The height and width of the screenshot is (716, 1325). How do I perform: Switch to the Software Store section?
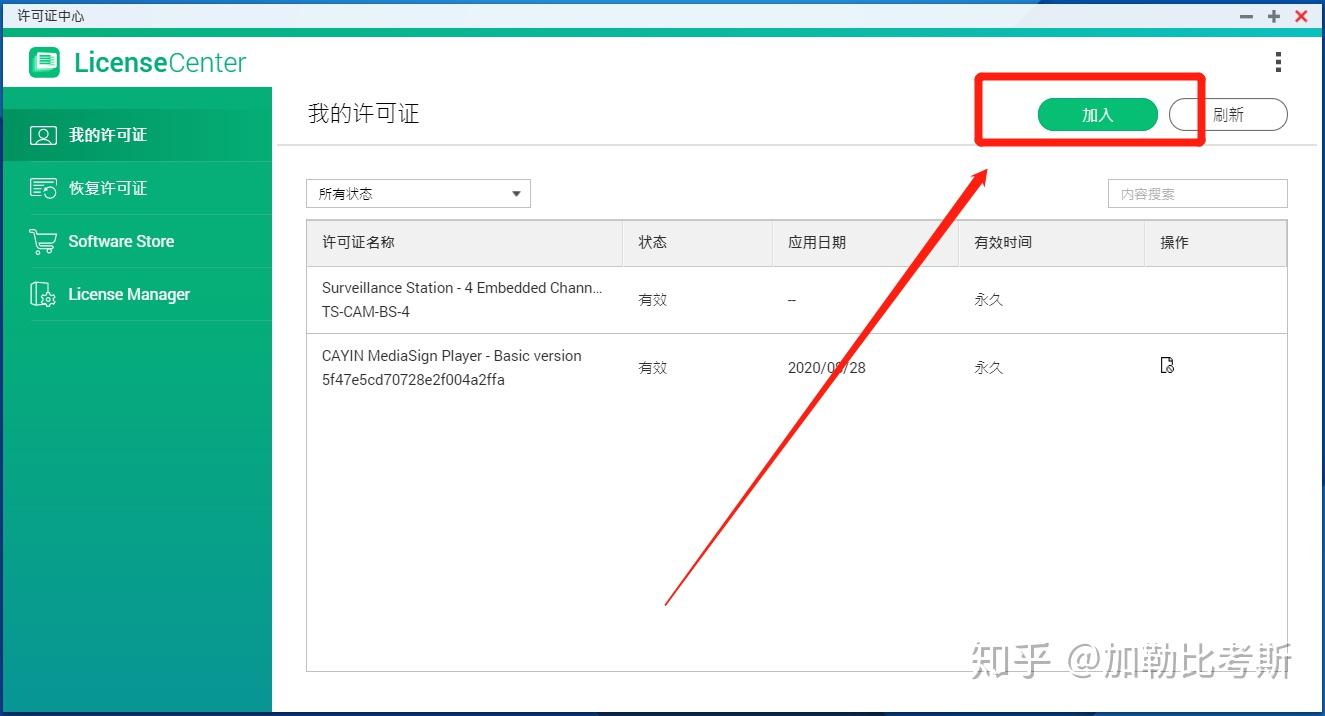point(120,241)
